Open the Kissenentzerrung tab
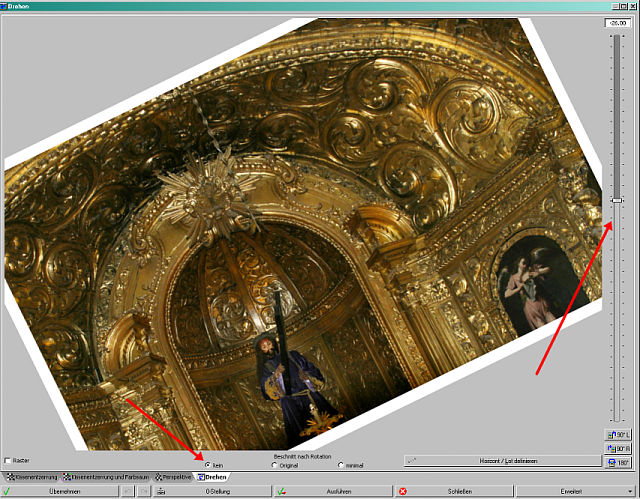640x499 pixels. pyautogui.click(x=32, y=477)
